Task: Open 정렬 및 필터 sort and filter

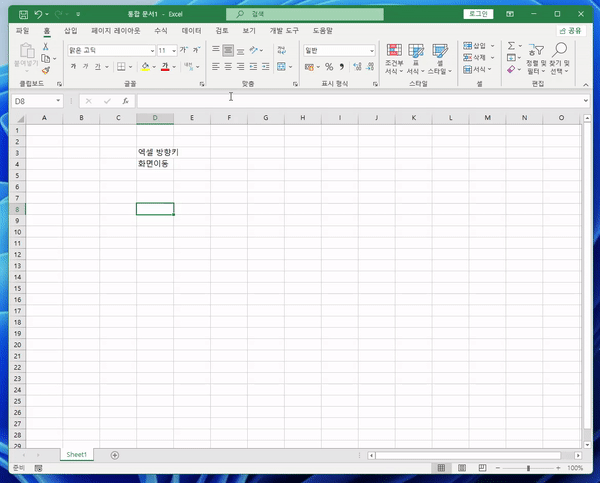Action: click(x=536, y=59)
